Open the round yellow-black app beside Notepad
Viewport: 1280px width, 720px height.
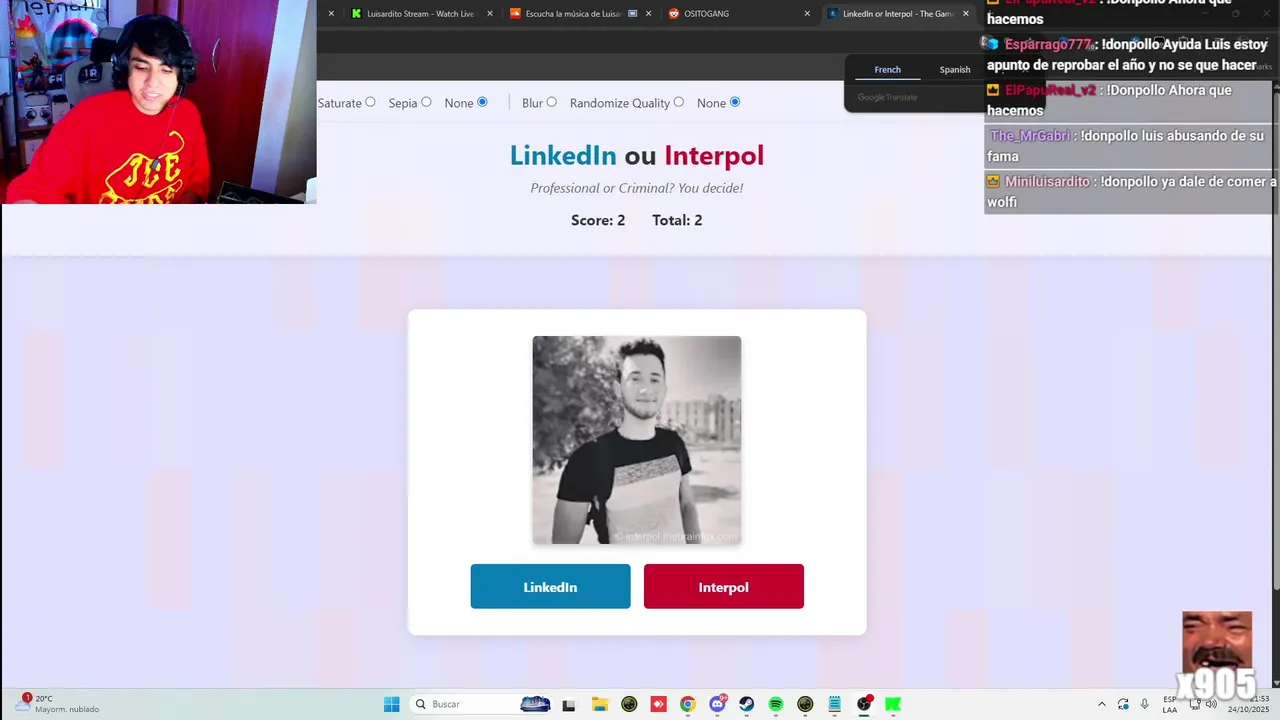805,704
